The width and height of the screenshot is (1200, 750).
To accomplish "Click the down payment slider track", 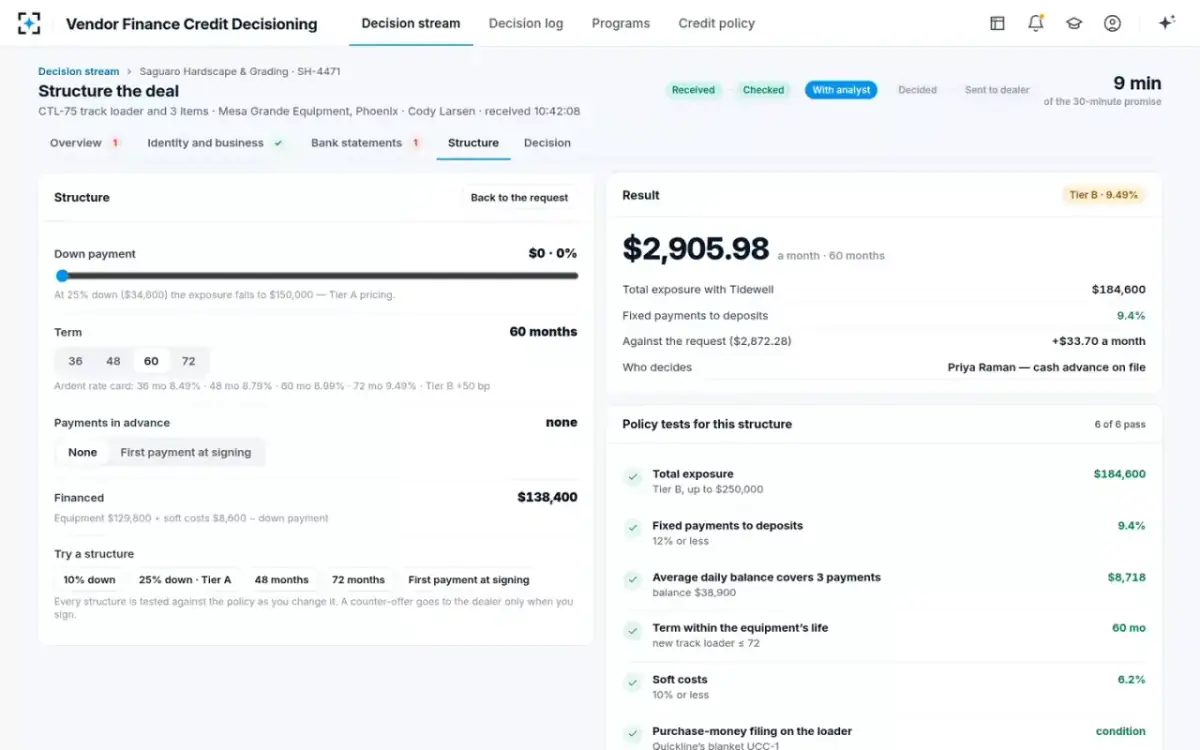I will (x=316, y=276).
